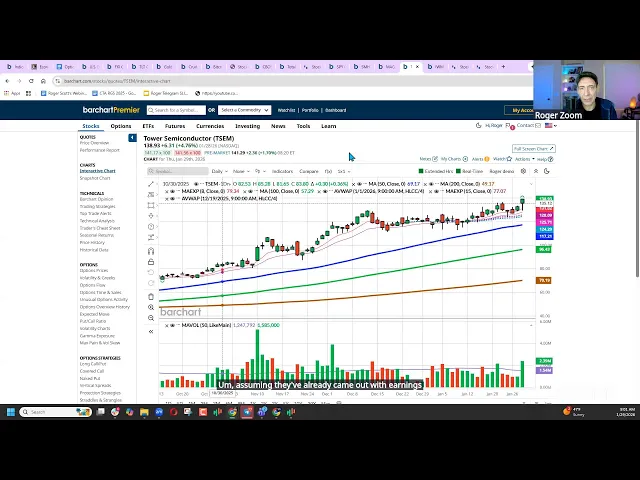Open the 5x5 grid layout dropdown
This screenshot has width=640, height=480.
click(344, 171)
